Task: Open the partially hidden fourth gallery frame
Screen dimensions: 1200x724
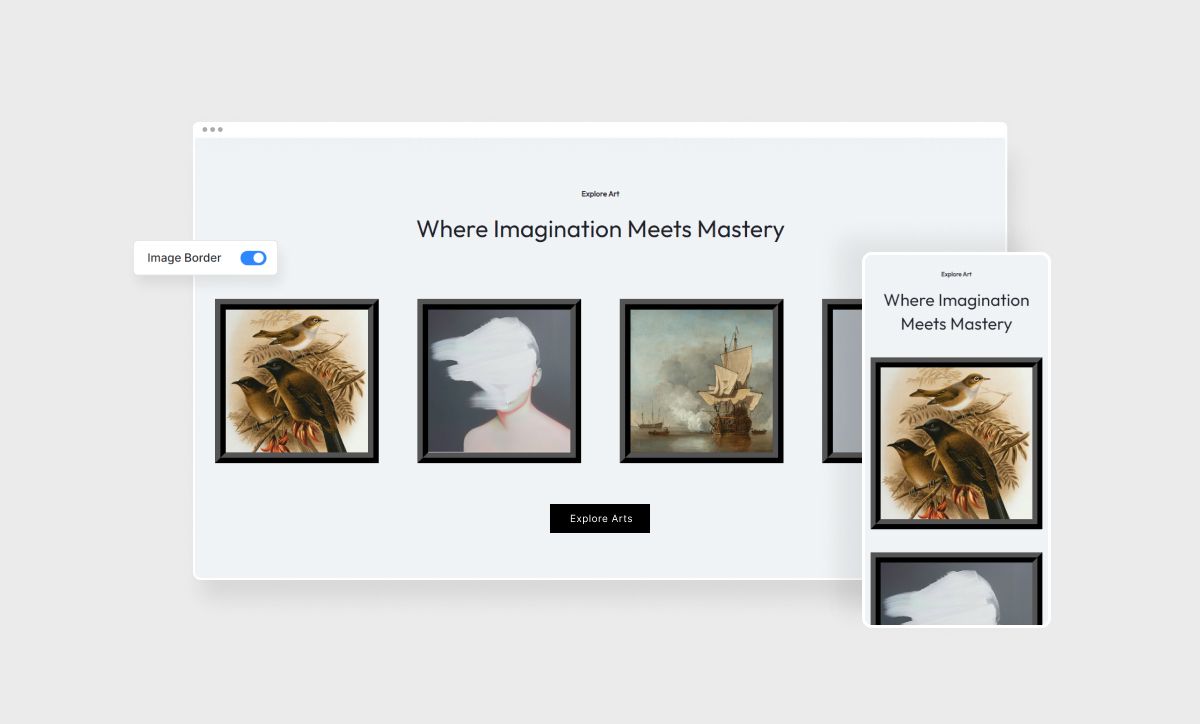Action: click(x=841, y=381)
